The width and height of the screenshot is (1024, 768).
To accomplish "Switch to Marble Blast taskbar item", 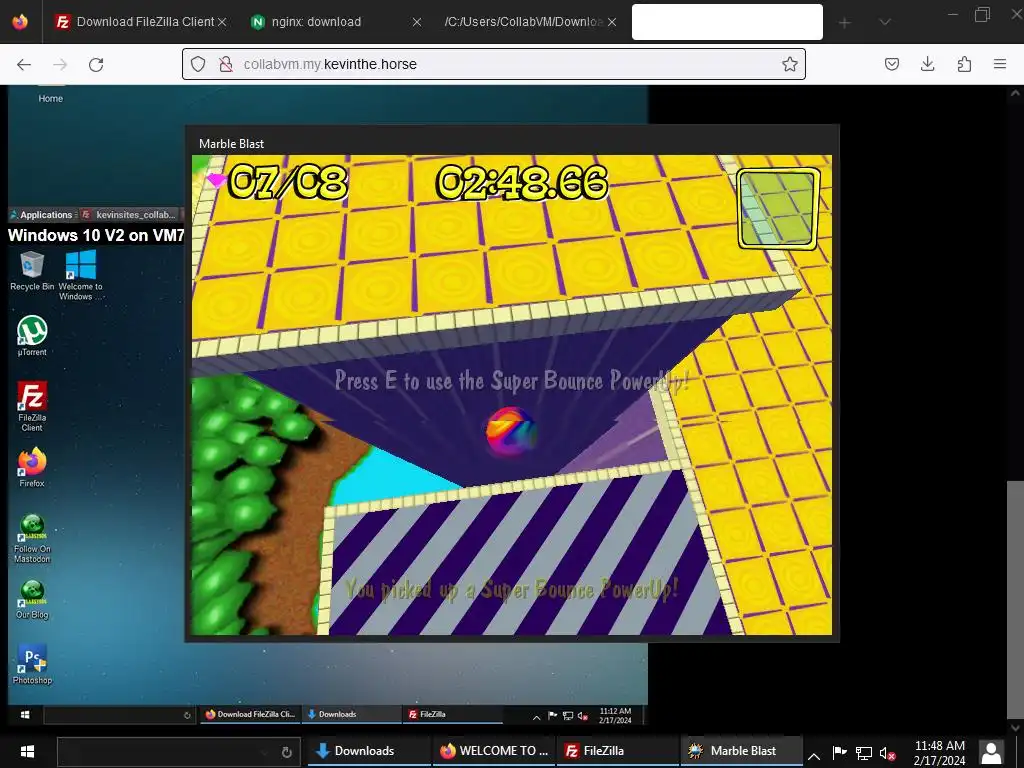I will pyautogui.click(x=741, y=751).
